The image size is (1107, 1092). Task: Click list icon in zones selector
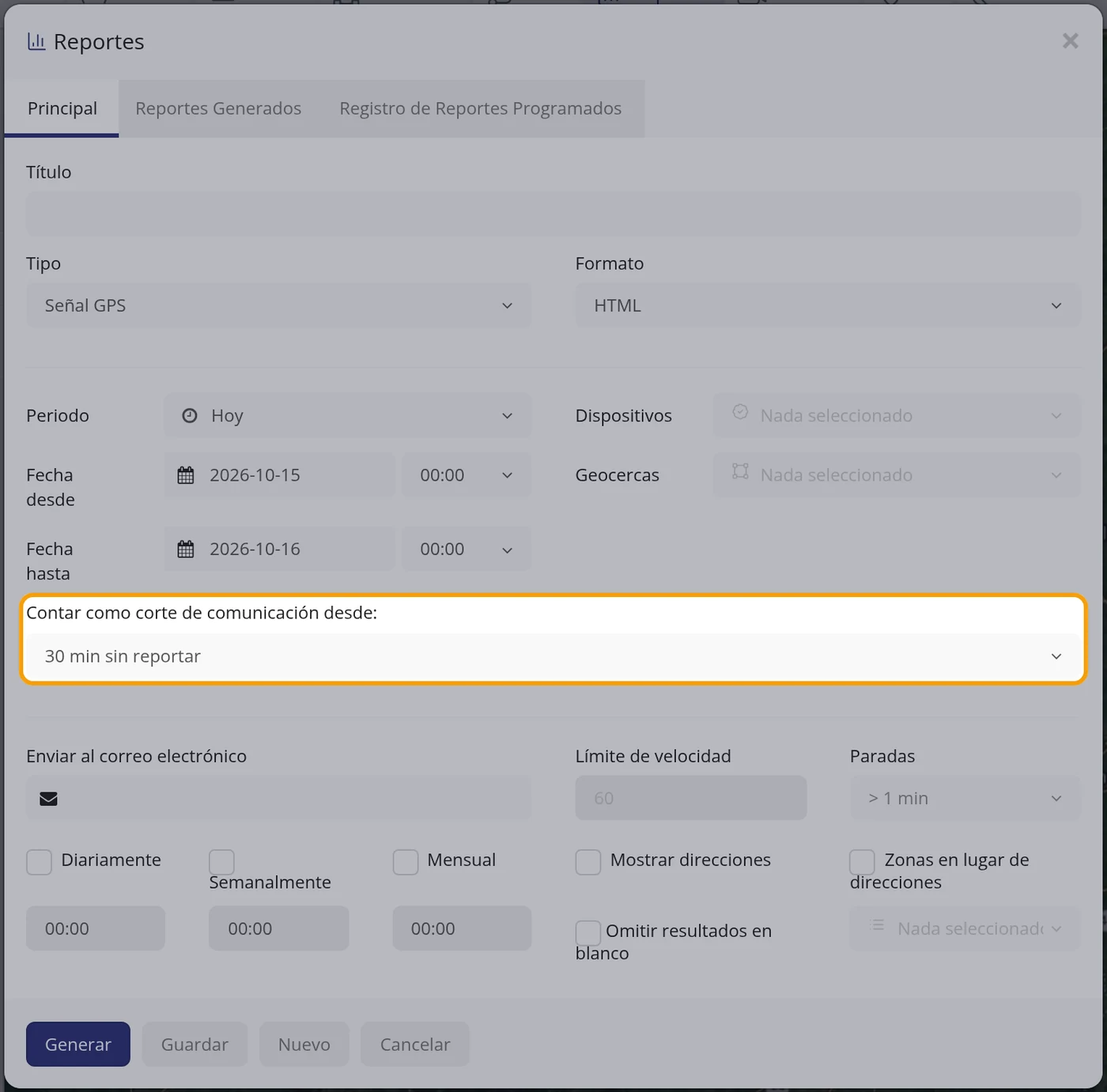pos(877,925)
